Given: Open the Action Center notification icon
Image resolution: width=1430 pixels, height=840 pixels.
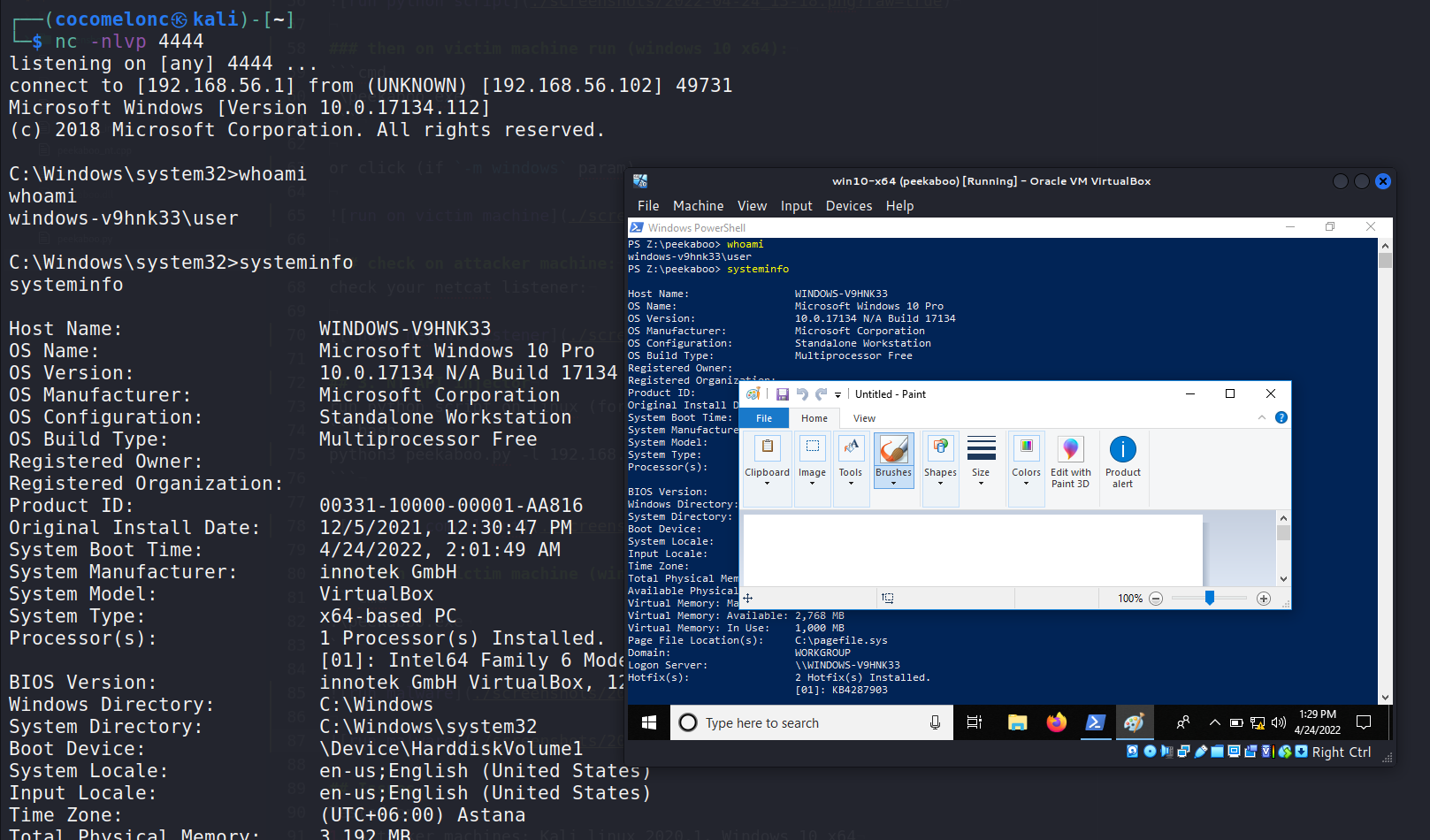Looking at the screenshot, I should pyautogui.click(x=1364, y=722).
